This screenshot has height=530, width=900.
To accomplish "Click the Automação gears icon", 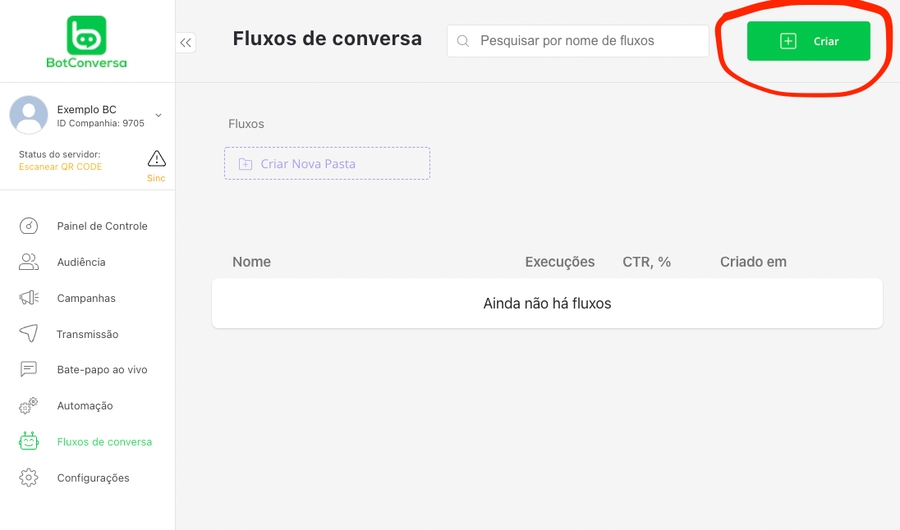I will (29, 406).
